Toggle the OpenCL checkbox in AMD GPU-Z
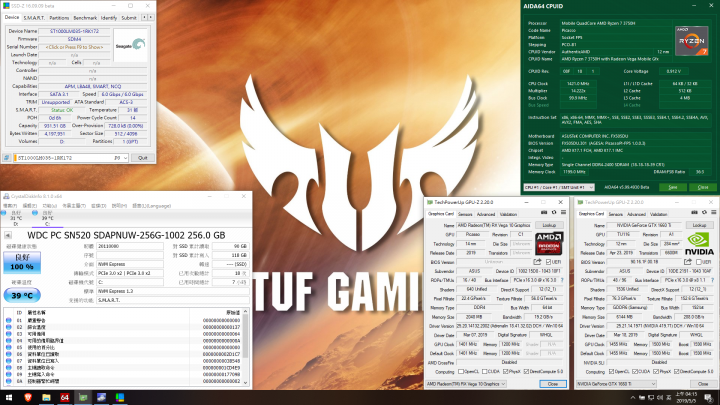The width and height of the screenshot is (720, 405). 461,371
